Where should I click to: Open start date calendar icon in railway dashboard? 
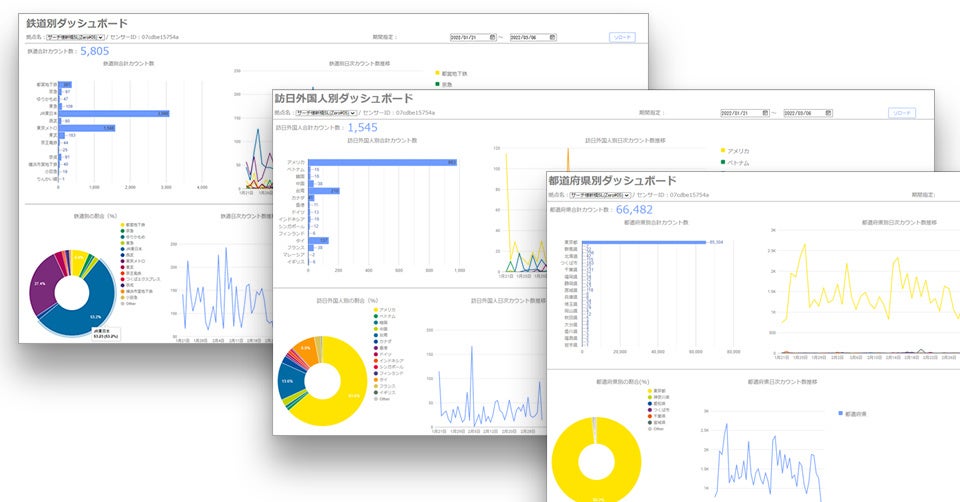pos(492,37)
